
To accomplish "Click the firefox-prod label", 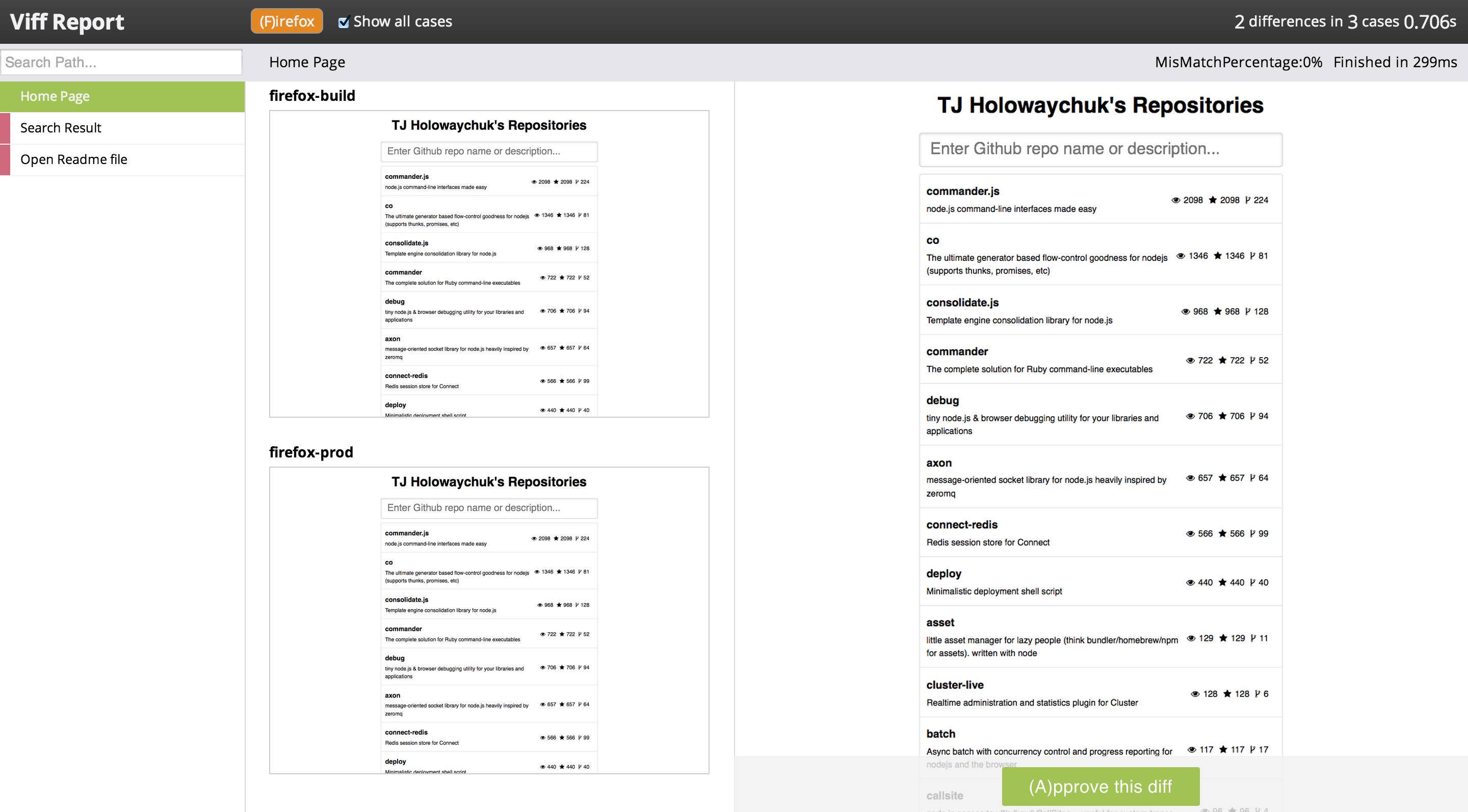I will [x=311, y=452].
